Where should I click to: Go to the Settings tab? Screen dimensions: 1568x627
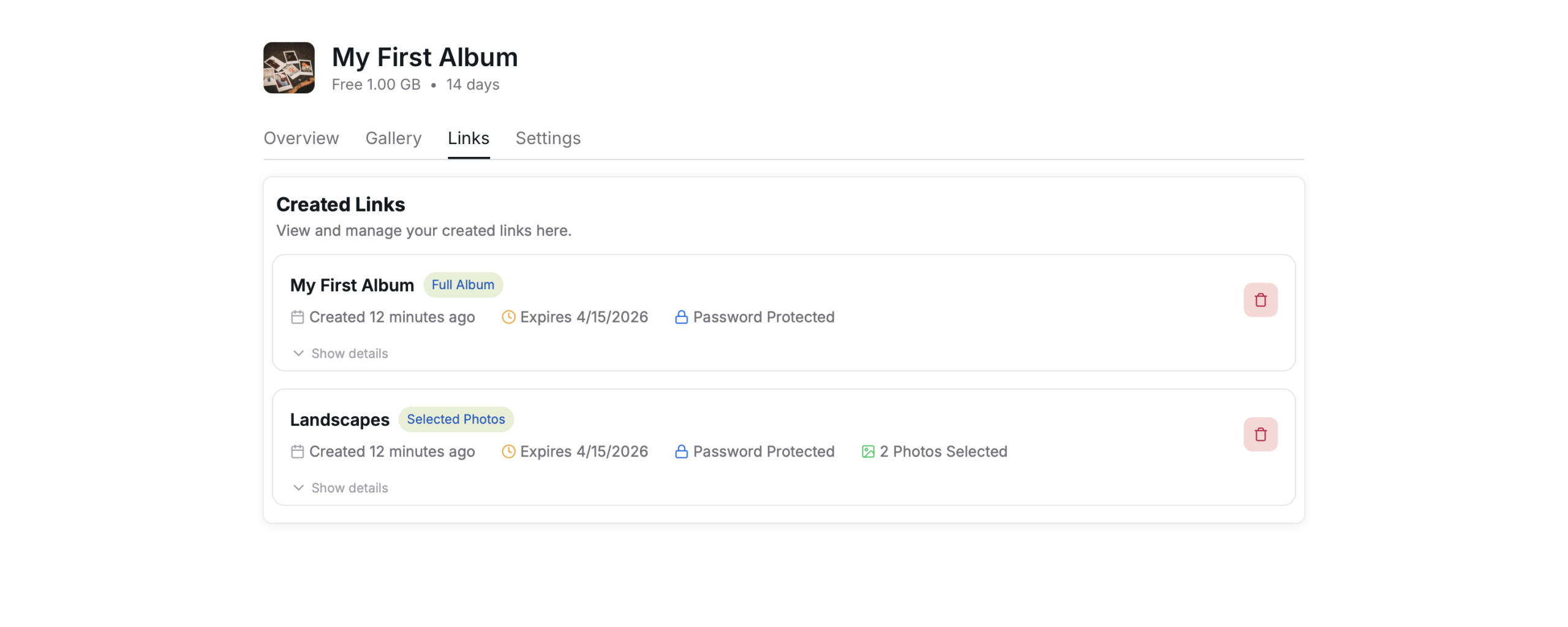point(548,138)
